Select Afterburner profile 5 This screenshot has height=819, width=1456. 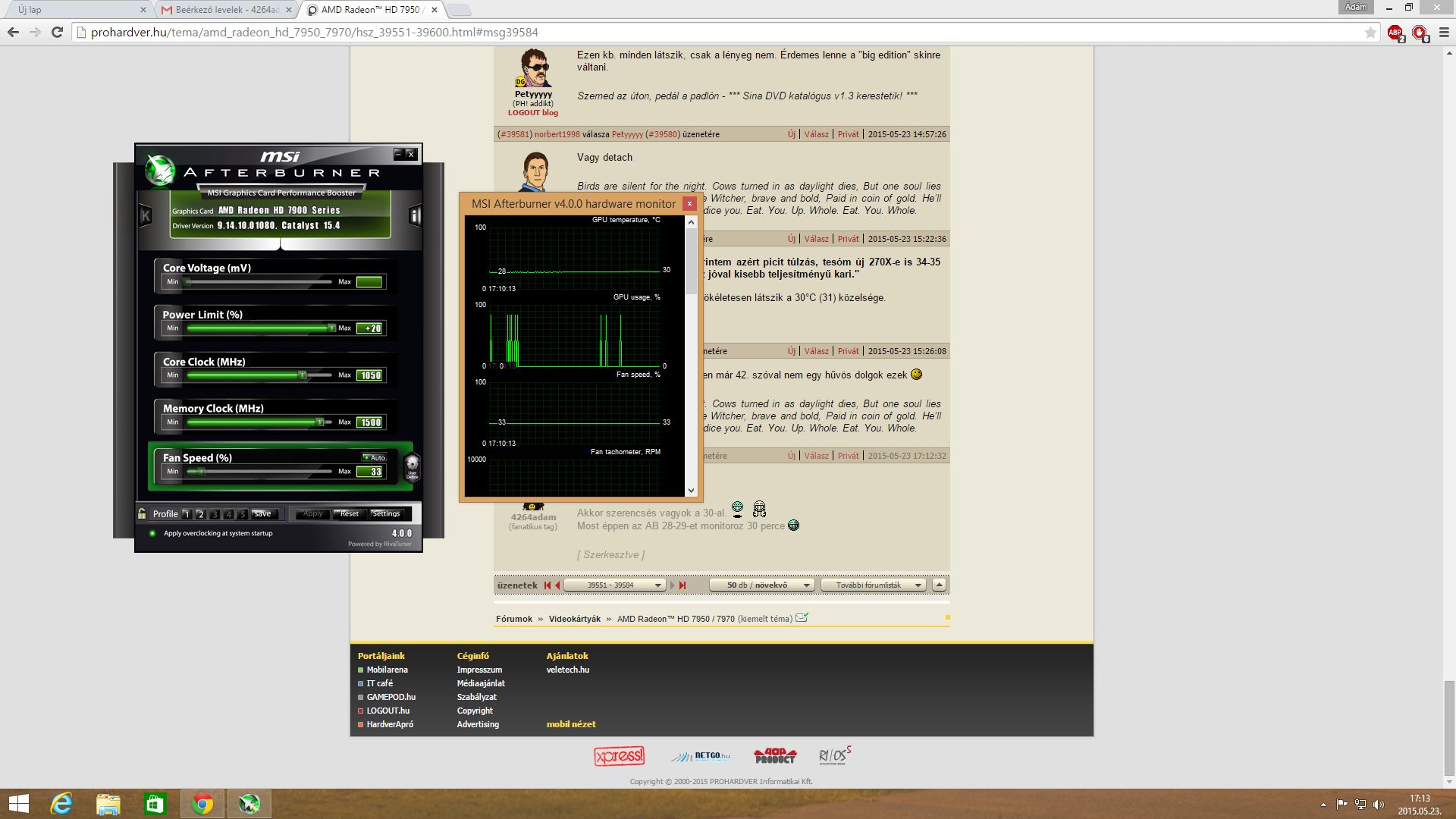pyautogui.click(x=243, y=514)
